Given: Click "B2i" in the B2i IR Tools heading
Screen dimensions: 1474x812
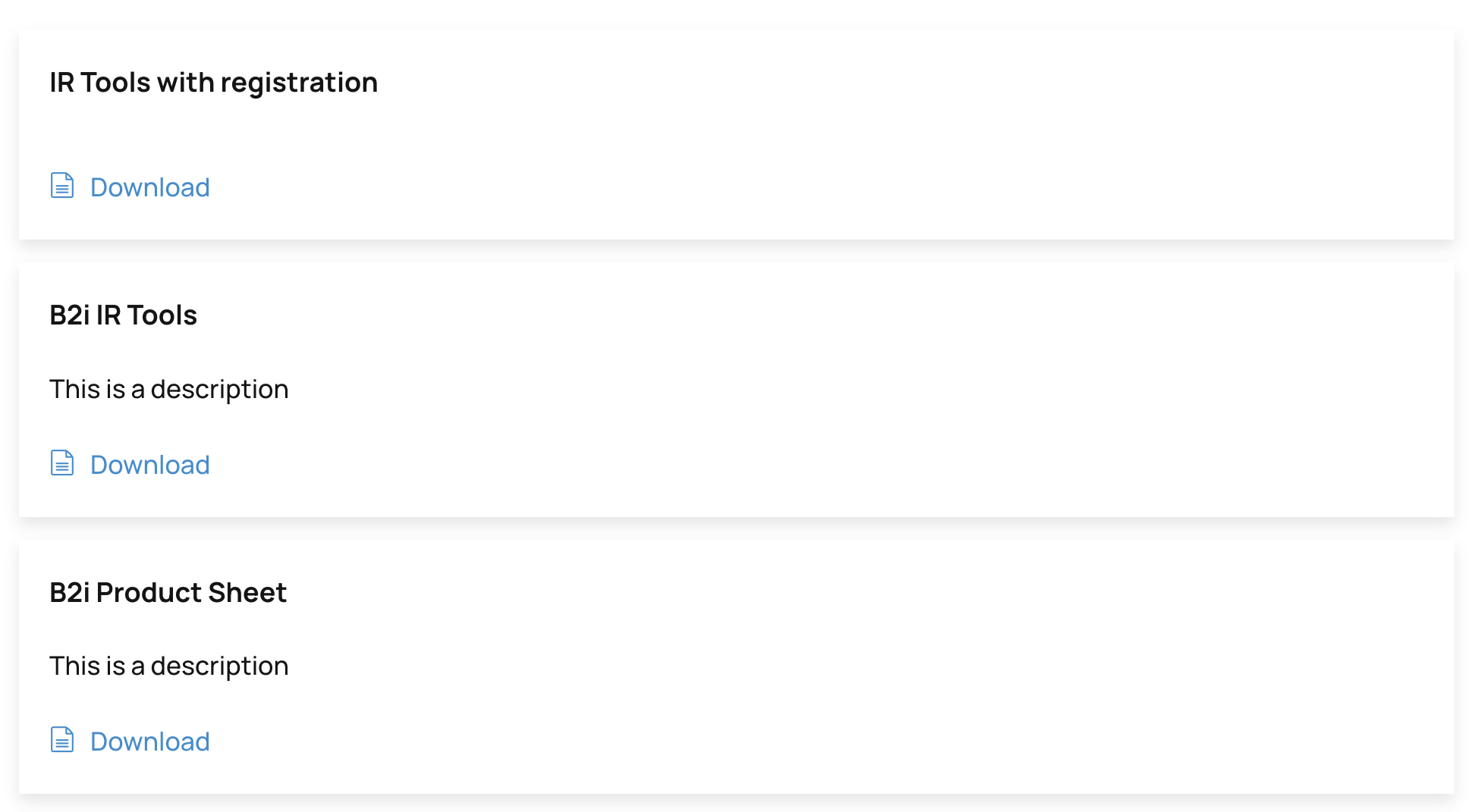Looking at the screenshot, I should pos(69,315).
